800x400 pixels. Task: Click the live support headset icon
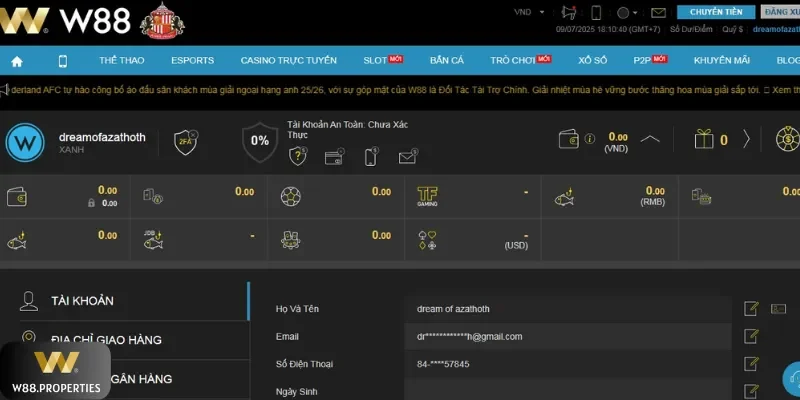click(x=790, y=377)
